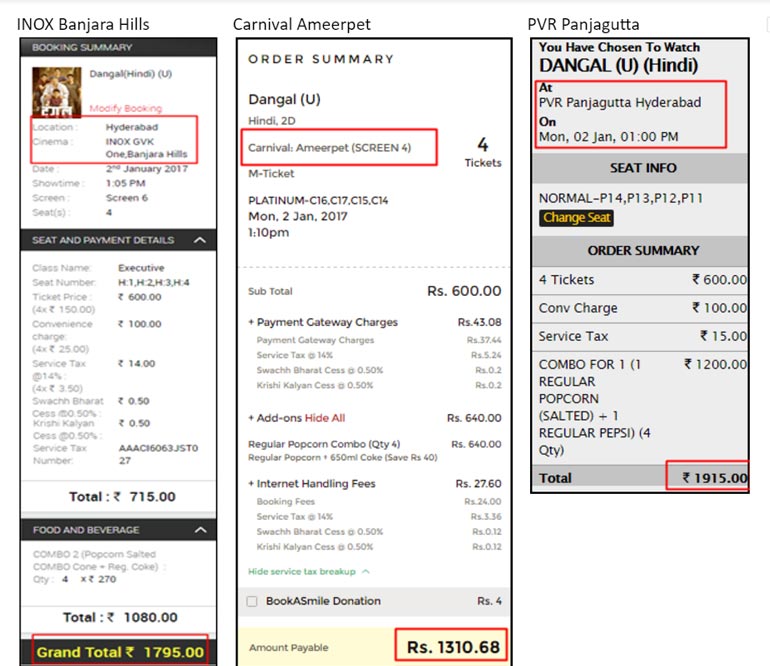Click INOX showtime value 1:05 PM
This screenshot has width=770, height=666.
[x=126, y=183]
